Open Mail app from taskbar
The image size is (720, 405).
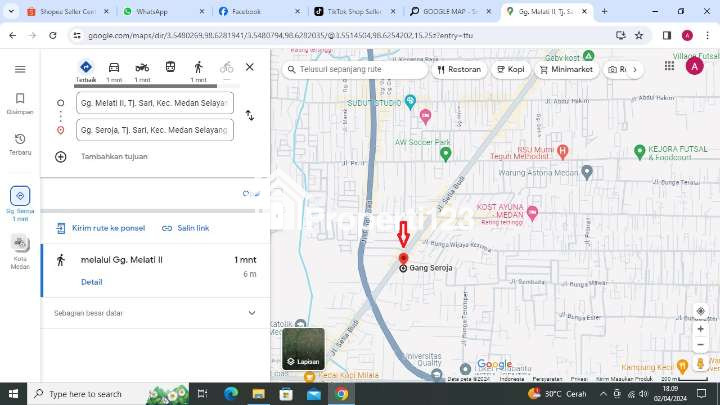click(314, 394)
